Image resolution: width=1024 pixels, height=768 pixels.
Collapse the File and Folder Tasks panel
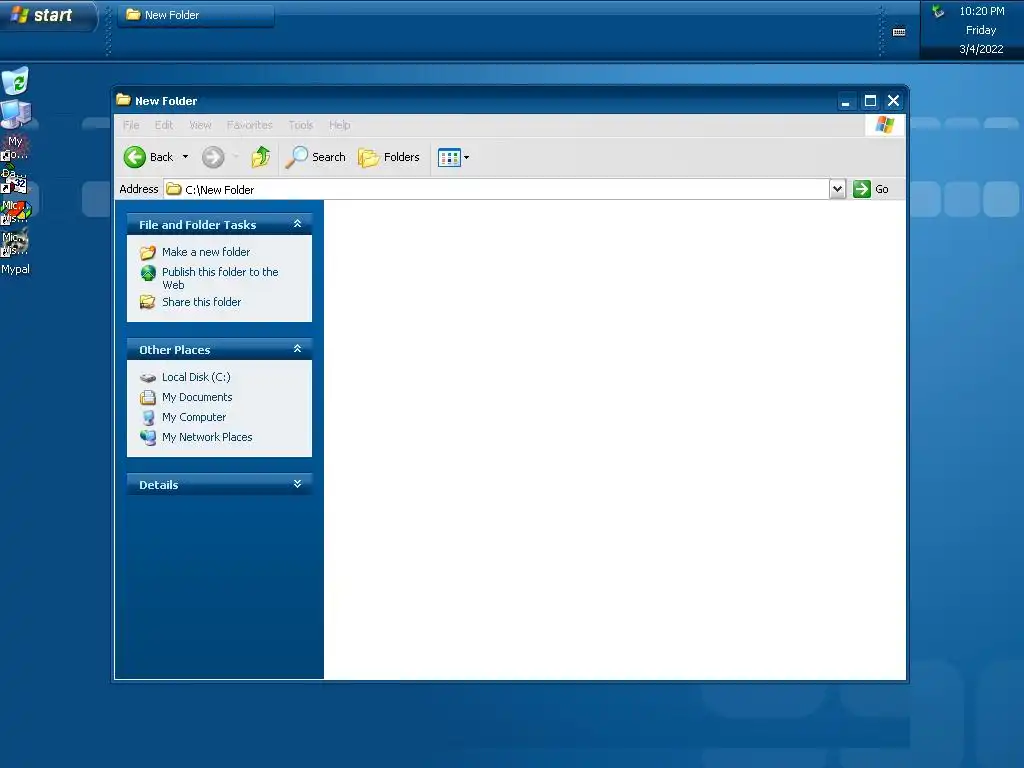point(297,224)
